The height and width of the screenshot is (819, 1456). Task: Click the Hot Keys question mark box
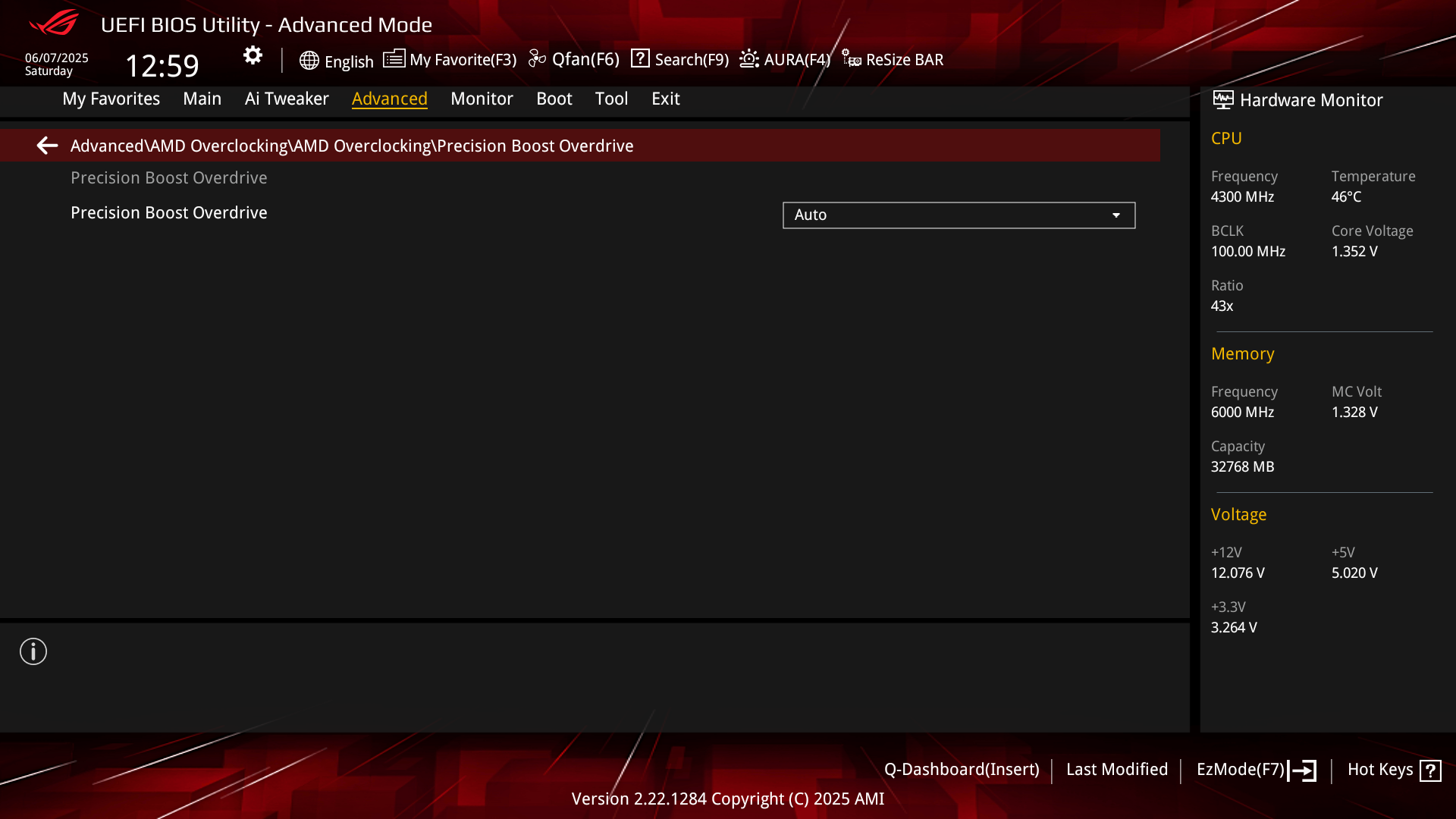[1430, 770]
